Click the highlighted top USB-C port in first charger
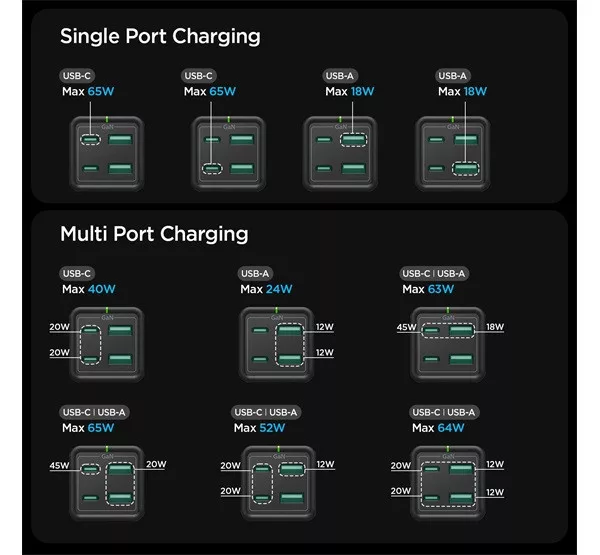Screen dimensions: 600x555 click(x=90, y=140)
